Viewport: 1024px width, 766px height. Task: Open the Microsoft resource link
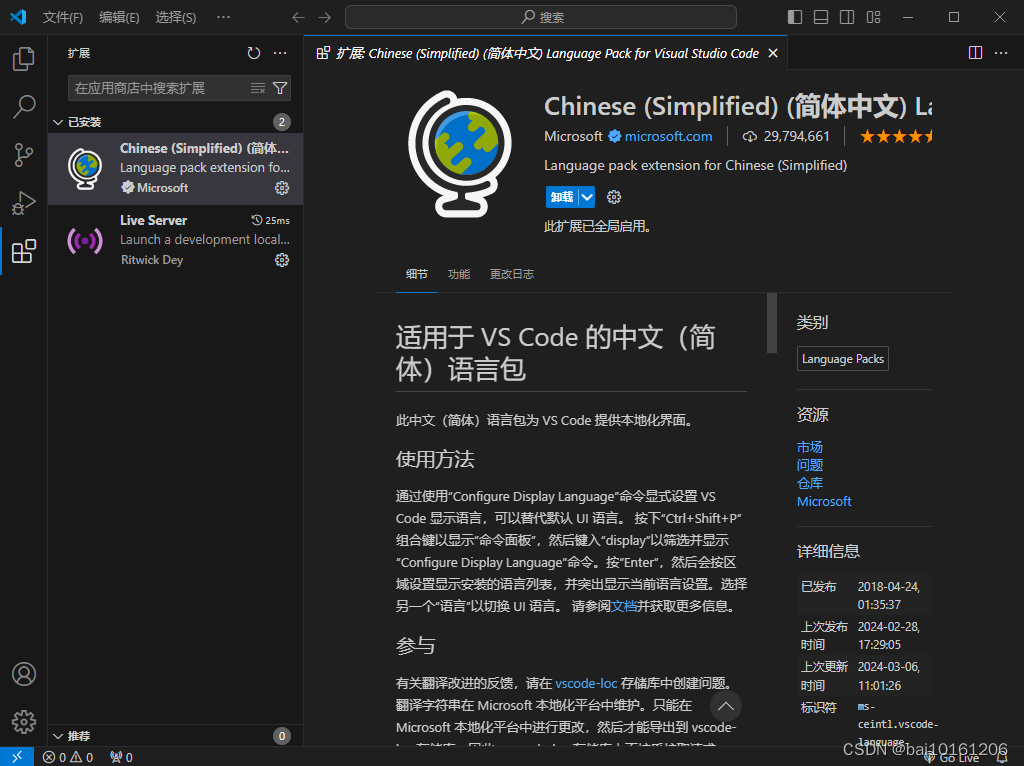[x=824, y=502]
